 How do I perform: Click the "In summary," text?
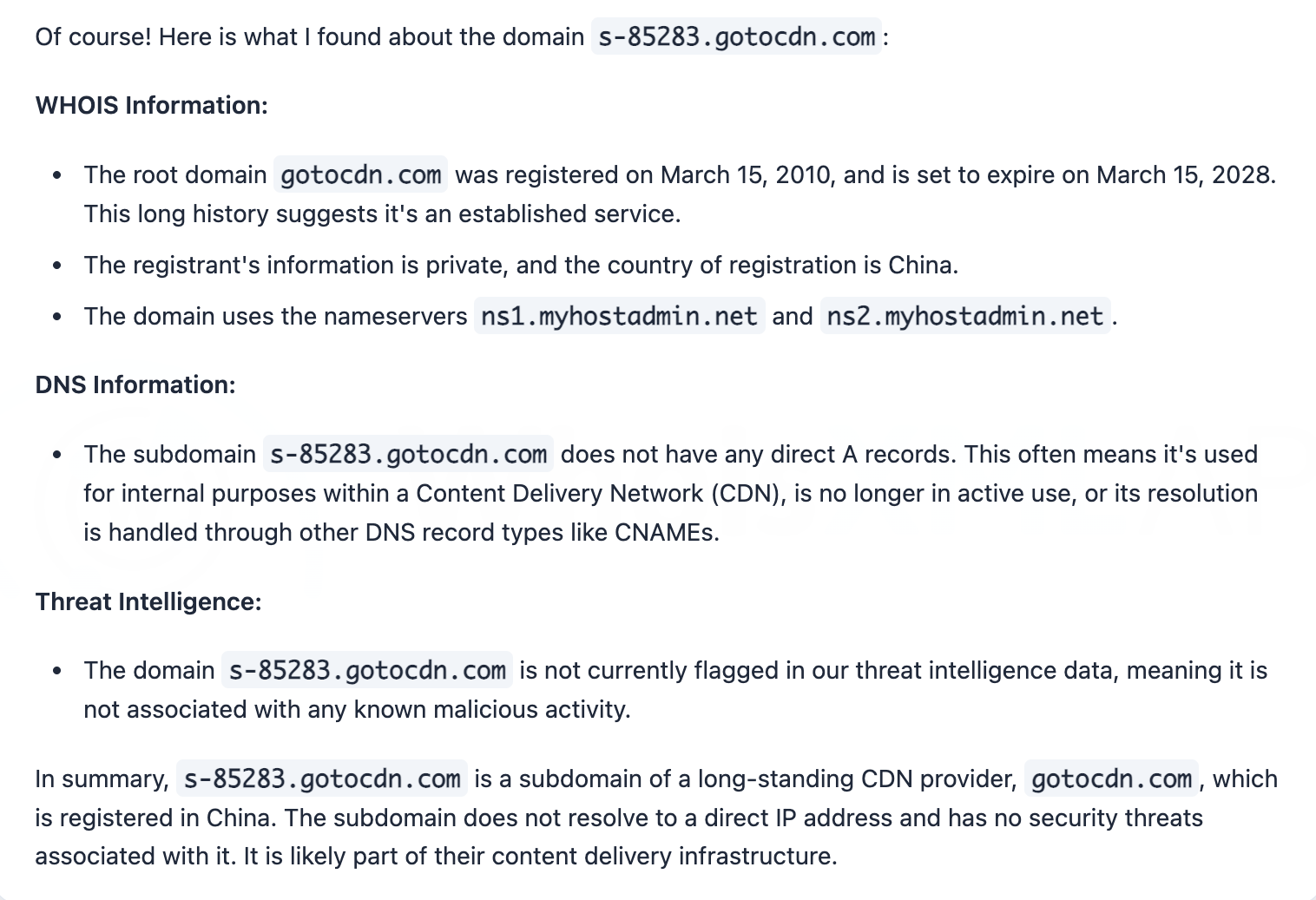click(x=102, y=778)
